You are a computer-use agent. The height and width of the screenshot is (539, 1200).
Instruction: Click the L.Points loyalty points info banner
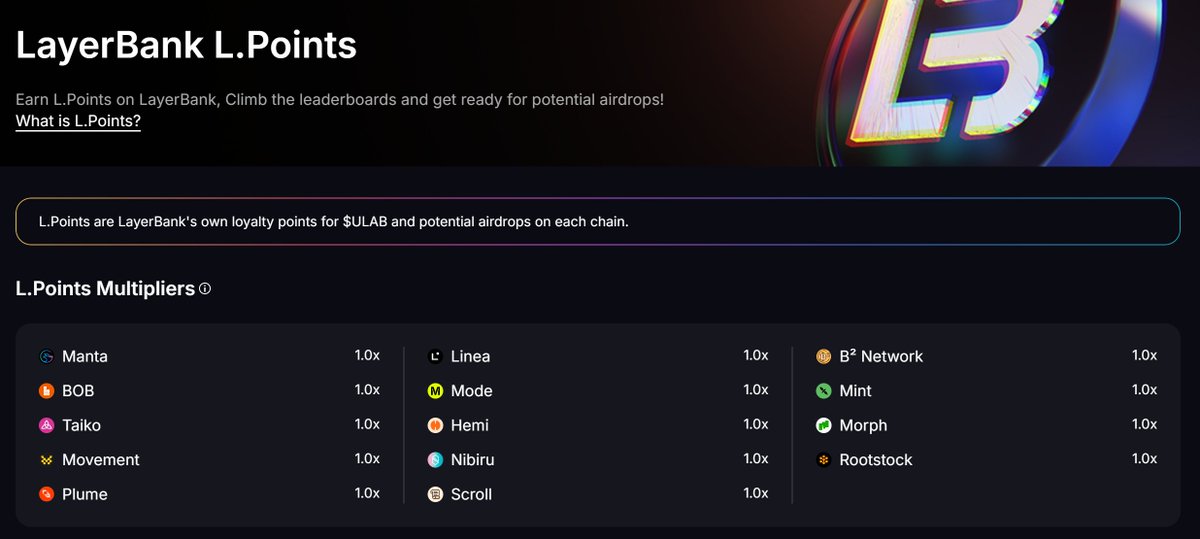[598, 221]
